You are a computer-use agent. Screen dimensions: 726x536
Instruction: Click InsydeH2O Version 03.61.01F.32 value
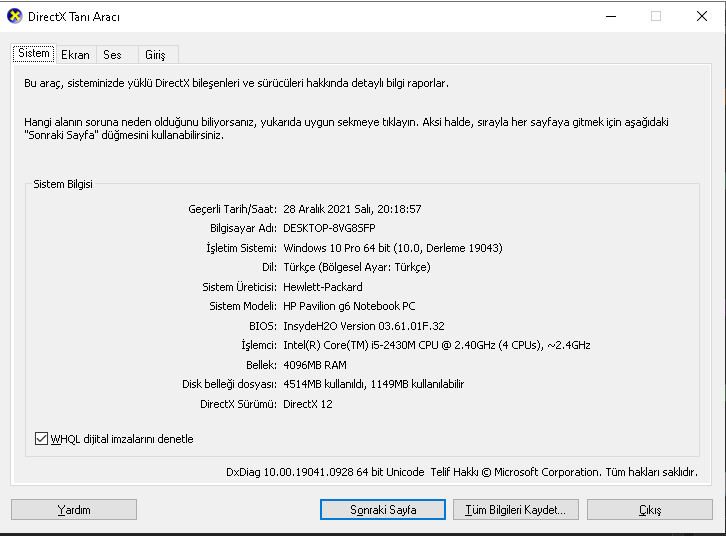coord(363,326)
